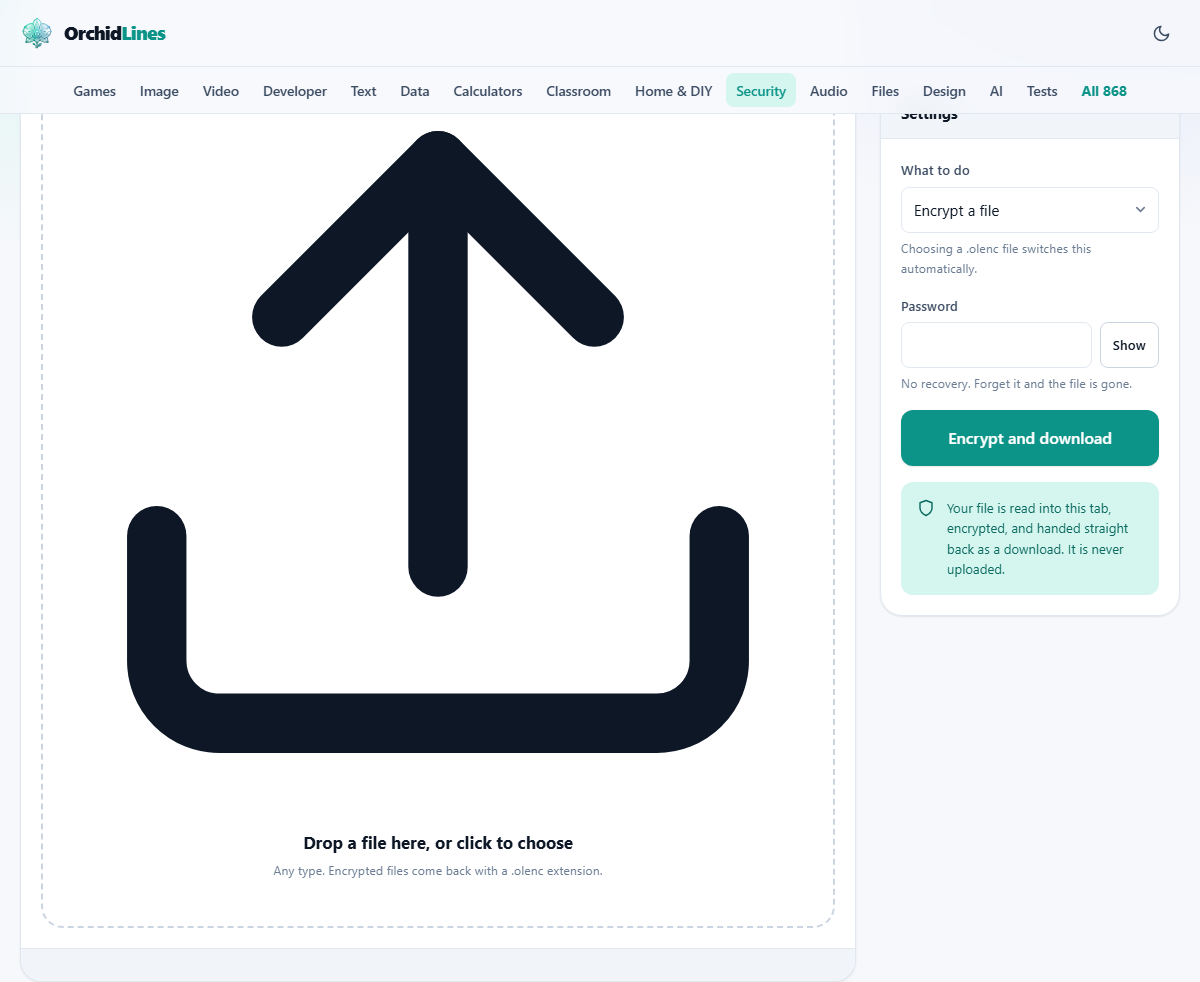Viewport: 1200px width, 982px height.
Task: Click the 'What to do' label
Action: click(x=935, y=171)
